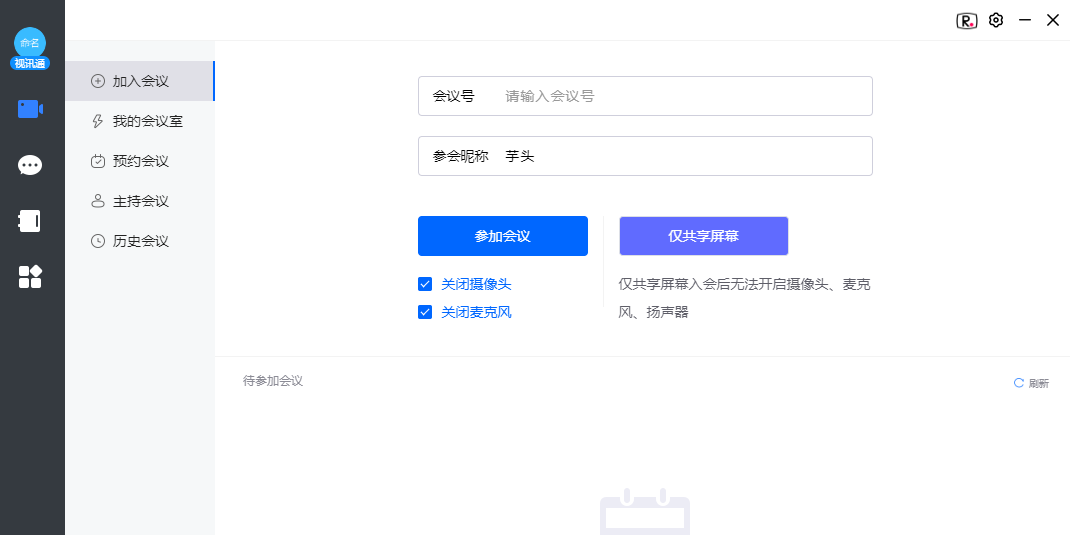Toggle the 关闭麦克风 checkbox
Viewport: 1070px width, 535px height.
click(425, 312)
